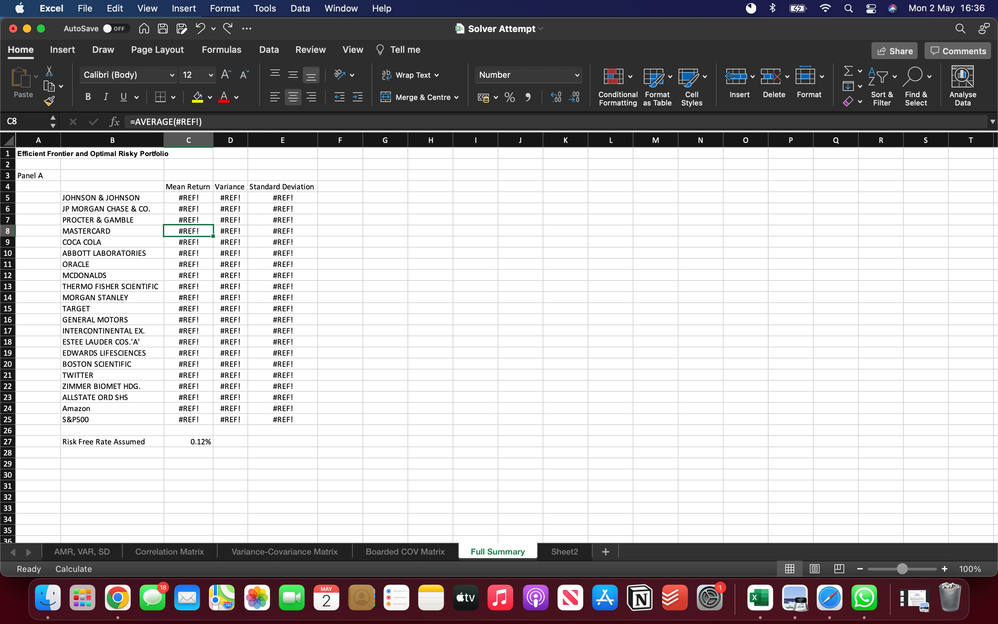
Task: Apply the yellow fill colour
Action: pos(197,97)
